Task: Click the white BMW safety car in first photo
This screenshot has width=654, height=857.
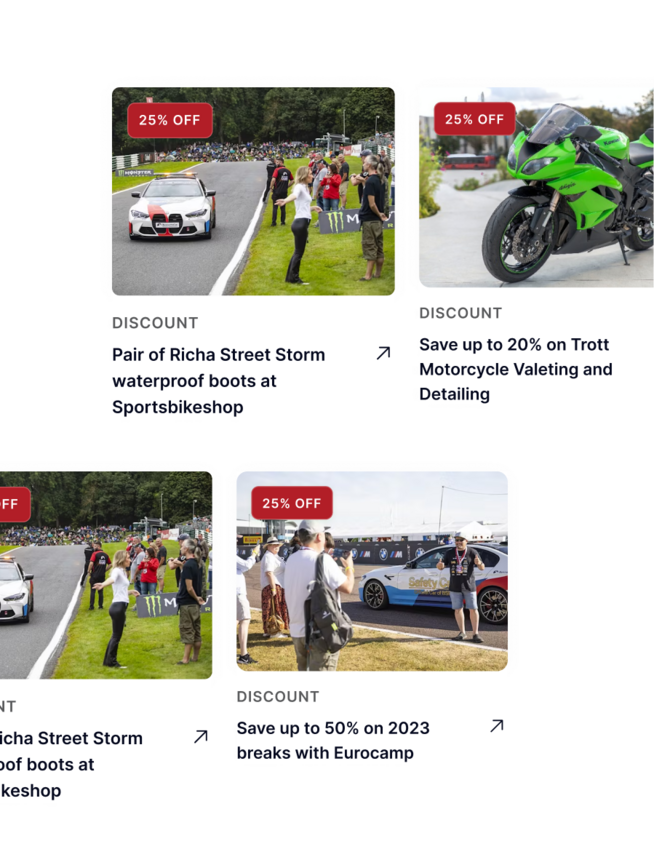Action: 172,208
